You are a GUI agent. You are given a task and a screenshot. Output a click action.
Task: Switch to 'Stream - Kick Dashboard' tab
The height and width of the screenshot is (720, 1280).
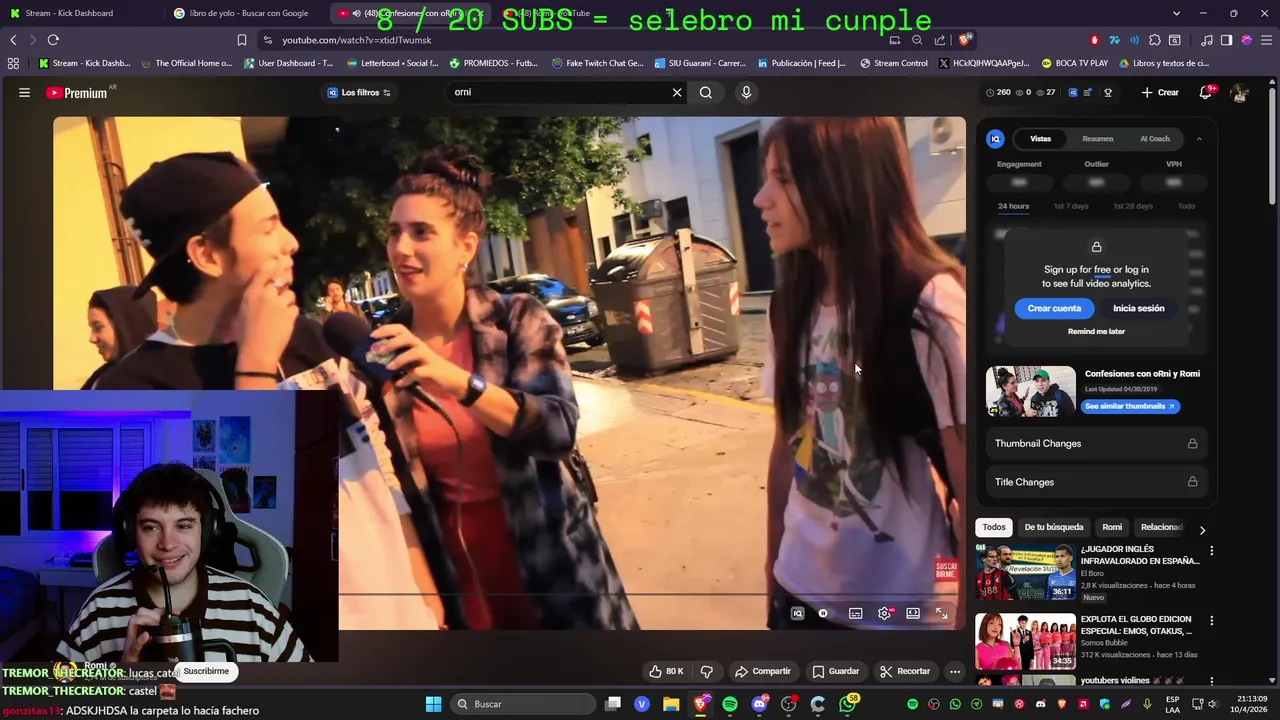pyautogui.click(x=82, y=13)
